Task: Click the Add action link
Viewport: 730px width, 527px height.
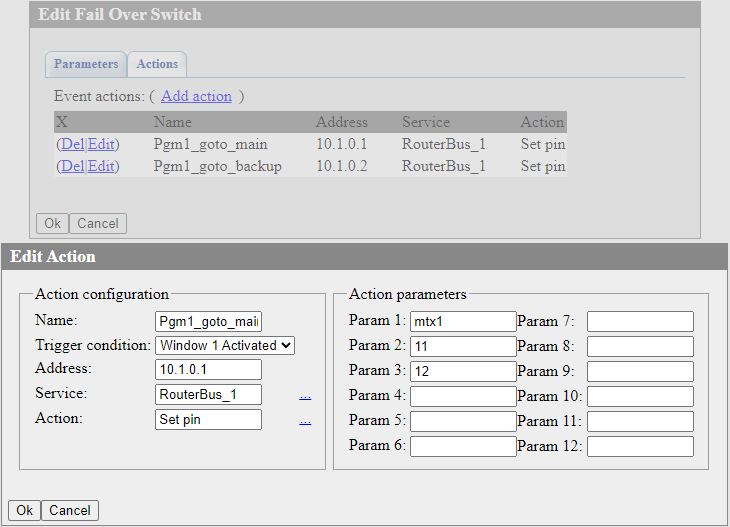Action: pyautogui.click(x=196, y=96)
